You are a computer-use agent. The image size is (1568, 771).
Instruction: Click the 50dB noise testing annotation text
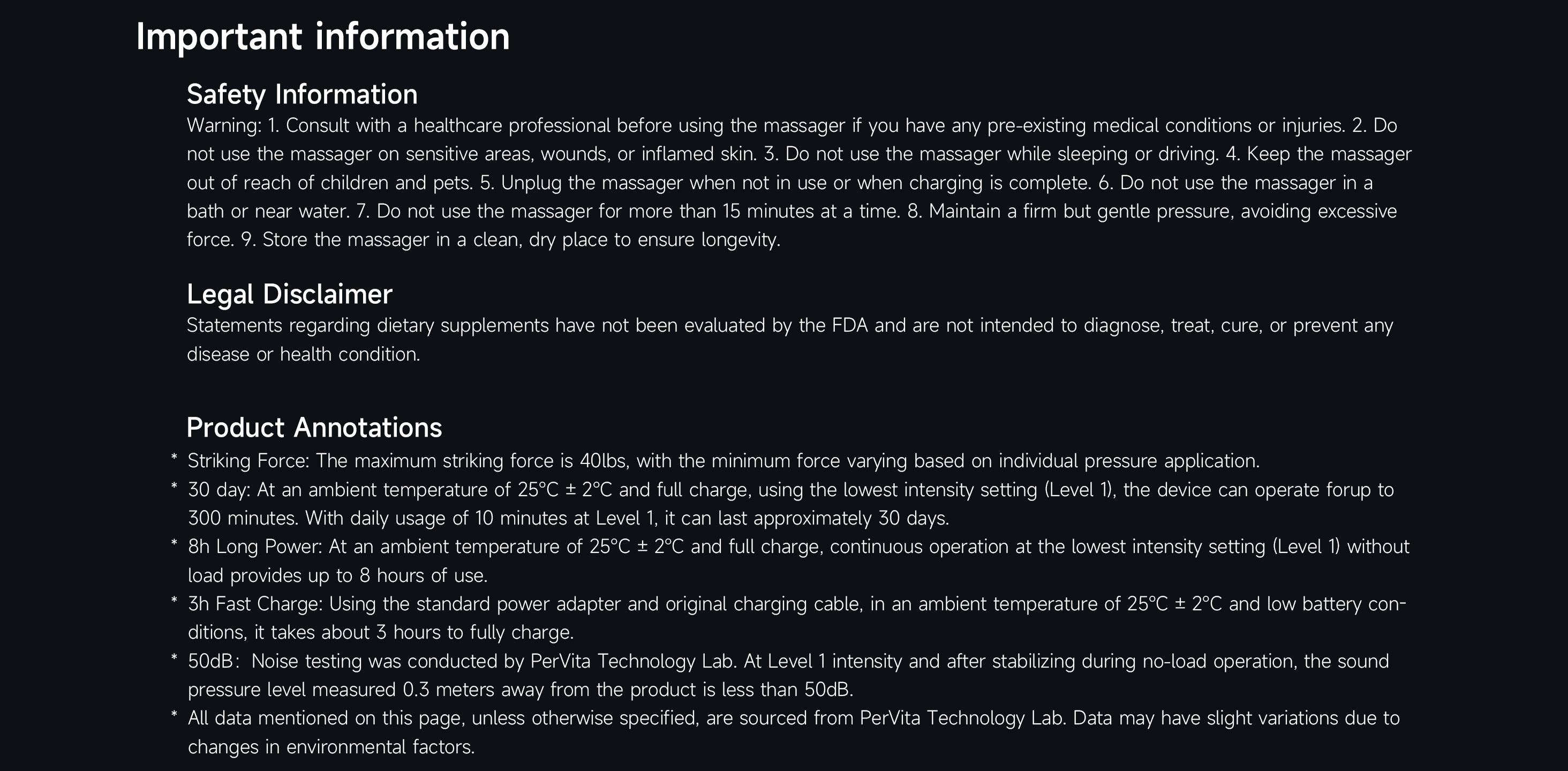click(788, 675)
